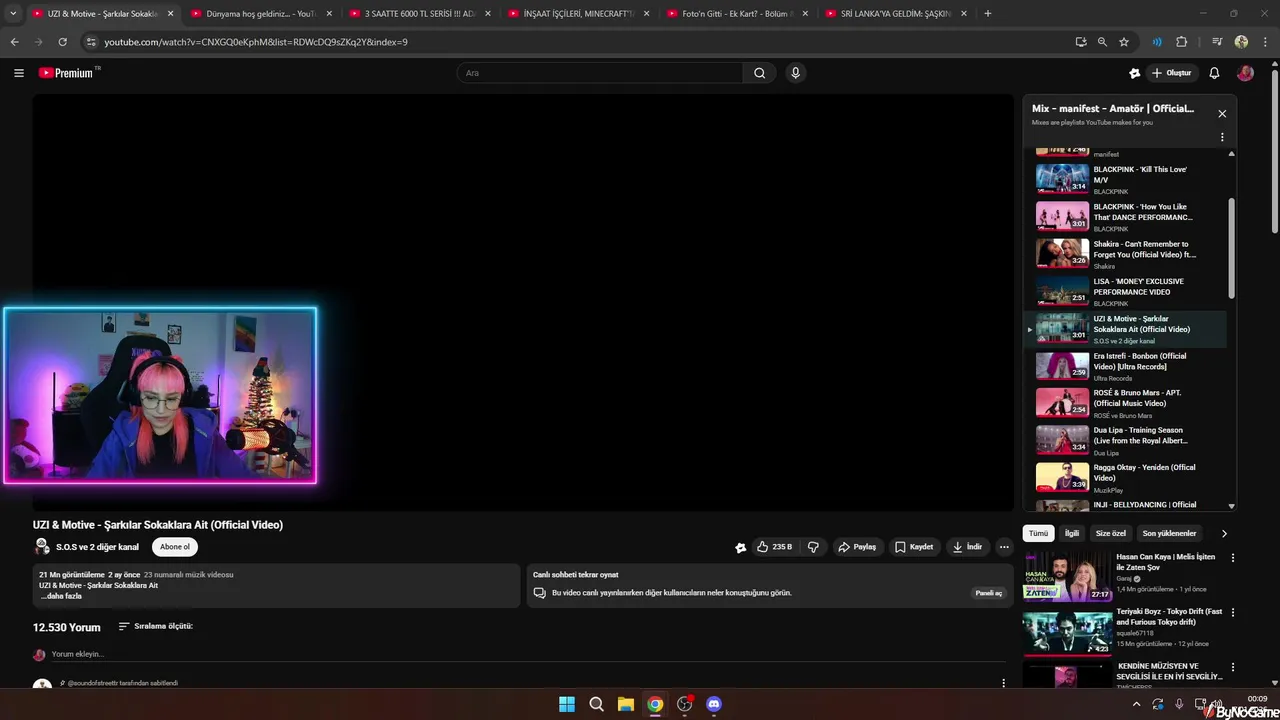Image resolution: width=1280 pixels, height=720 pixels.
Task: Click the sparkle Ask icon beside Oluştur
Action: click(x=1134, y=73)
